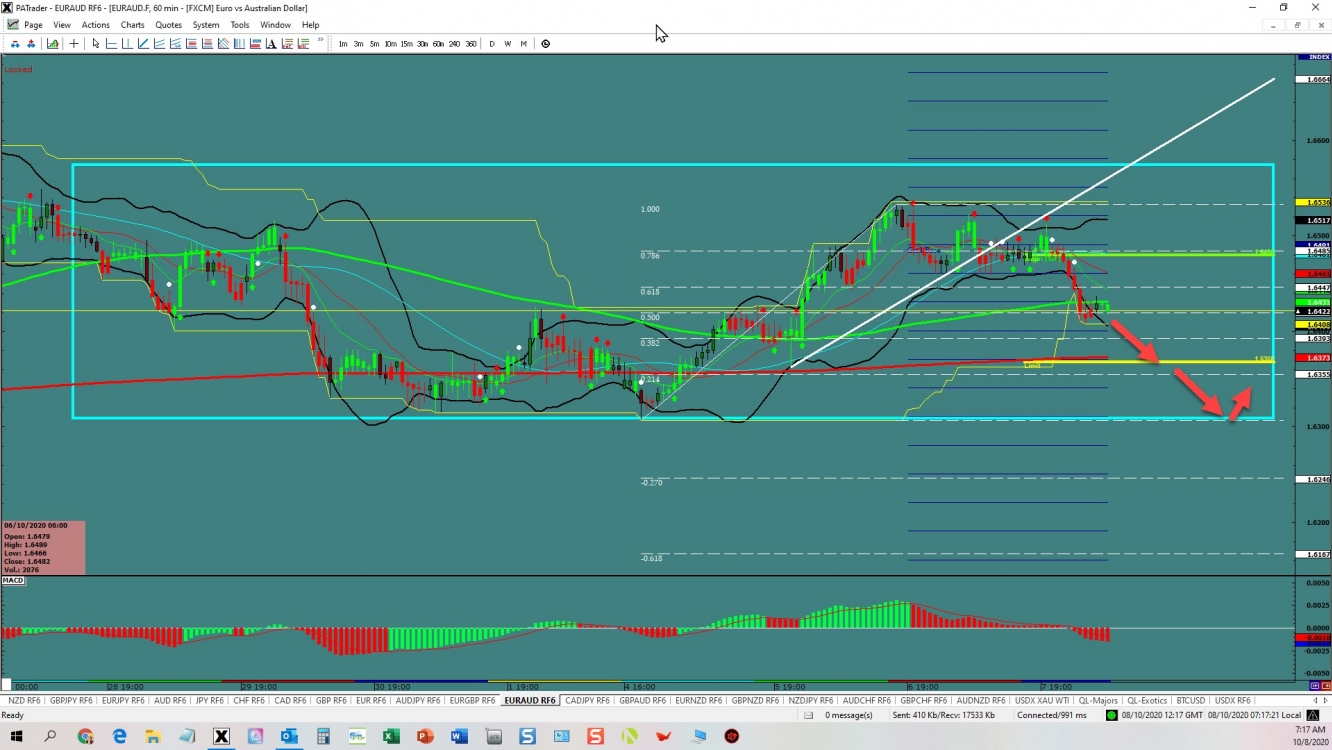The width and height of the screenshot is (1332, 750).
Task: Switch chart to 240 timeframe
Action: tap(454, 44)
